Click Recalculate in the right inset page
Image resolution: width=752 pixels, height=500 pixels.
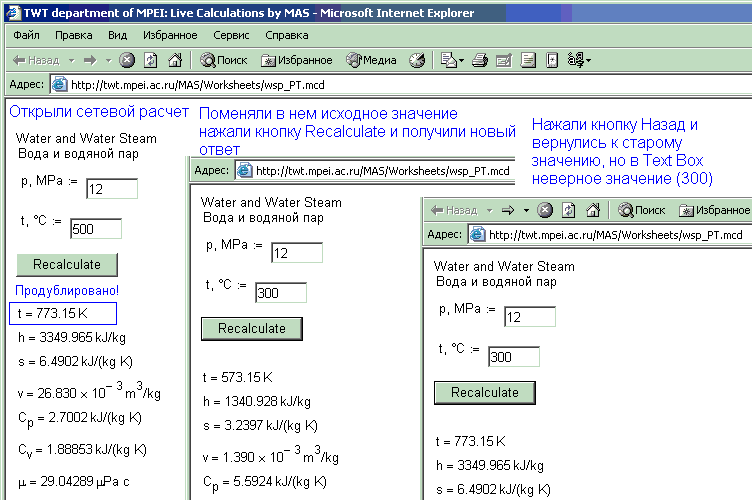pos(485,393)
